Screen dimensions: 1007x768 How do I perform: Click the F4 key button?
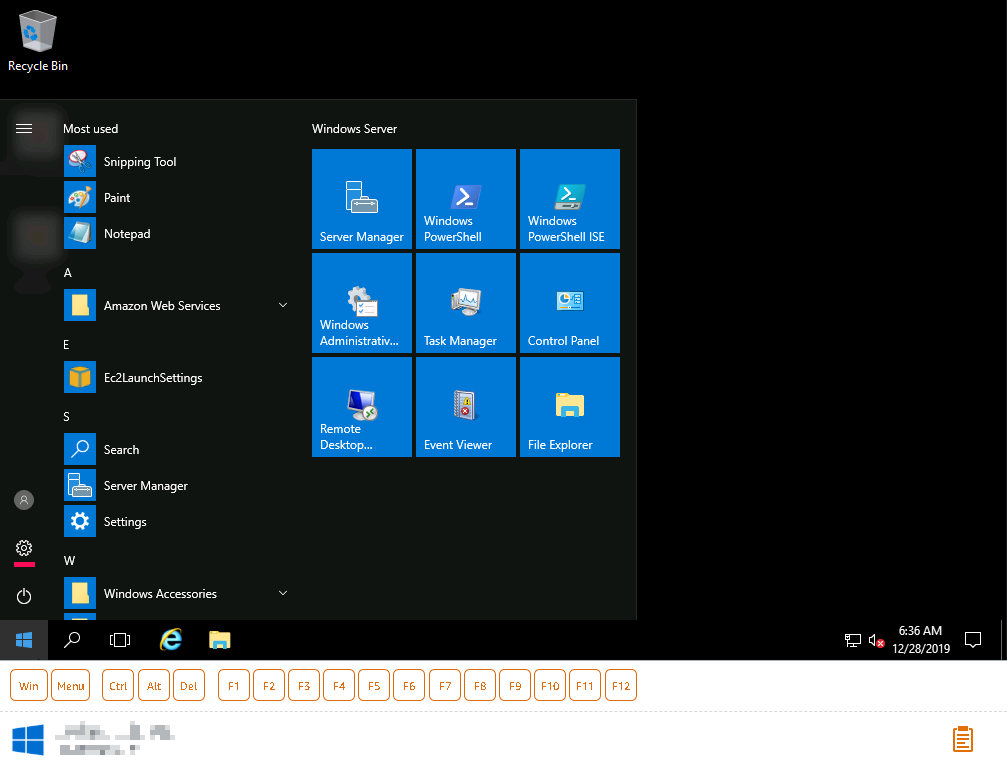coord(339,686)
